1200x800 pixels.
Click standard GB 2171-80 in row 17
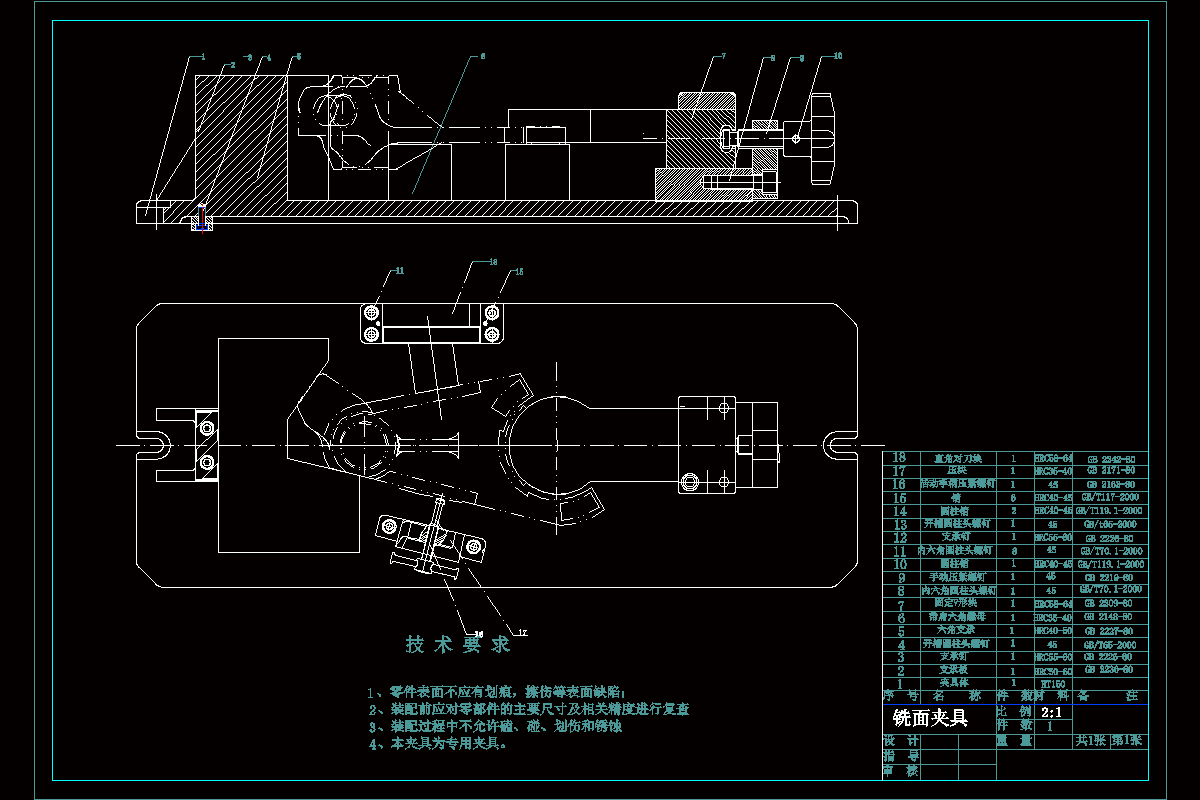point(1111,470)
